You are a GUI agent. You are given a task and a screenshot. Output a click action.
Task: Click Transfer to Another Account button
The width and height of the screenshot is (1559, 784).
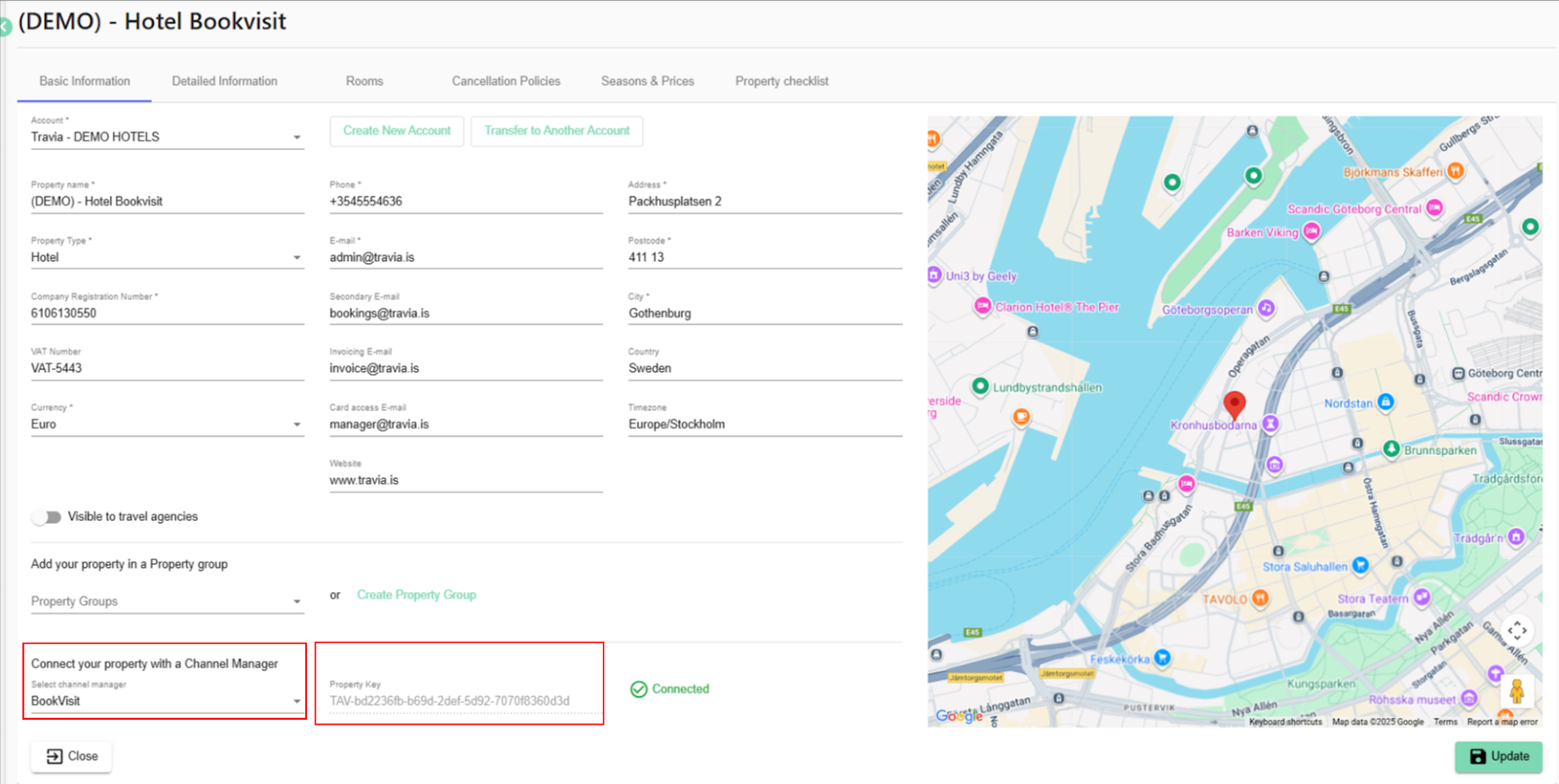tap(557, 131)
